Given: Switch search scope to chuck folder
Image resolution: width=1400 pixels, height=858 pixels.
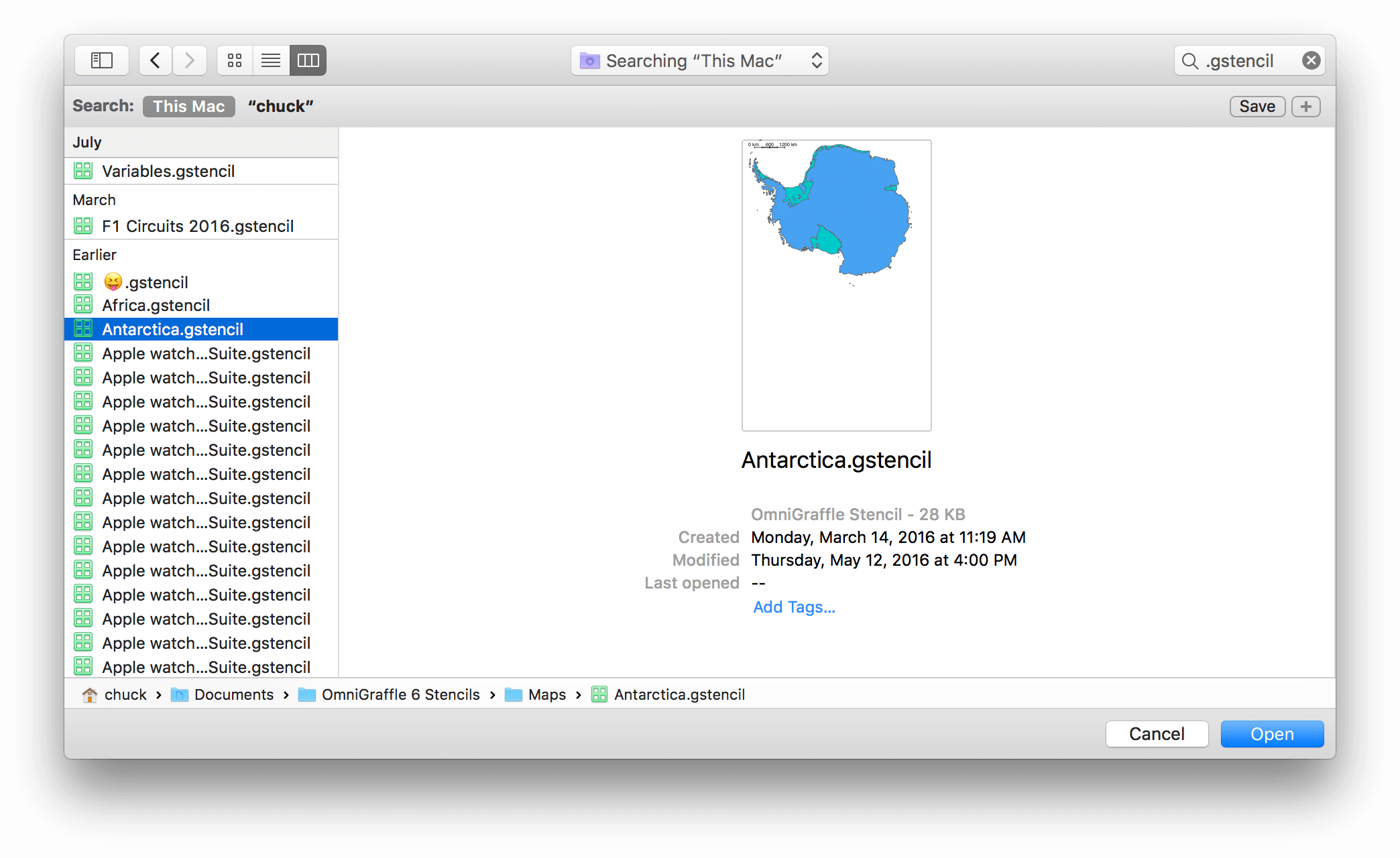Looking at the screenshot, I should click(281, 106).
